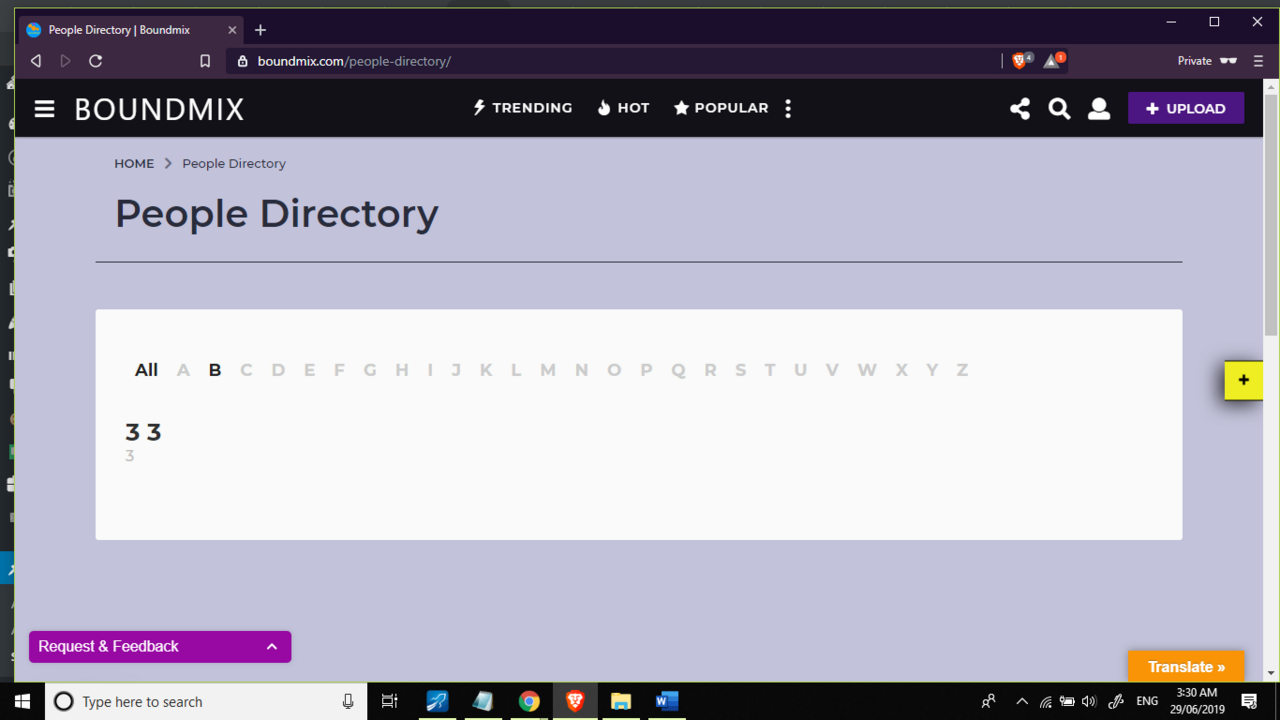
Task: Open the hamburger menu beside BOUNDMIX
Action: click(x=44, y=108)
